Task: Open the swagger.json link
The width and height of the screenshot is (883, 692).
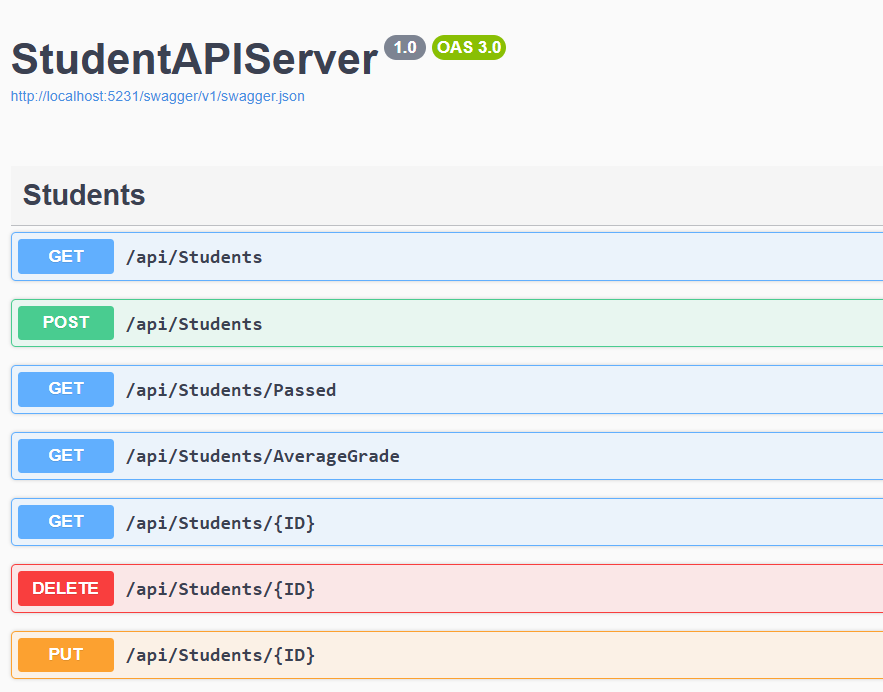Action: point(157,97)
